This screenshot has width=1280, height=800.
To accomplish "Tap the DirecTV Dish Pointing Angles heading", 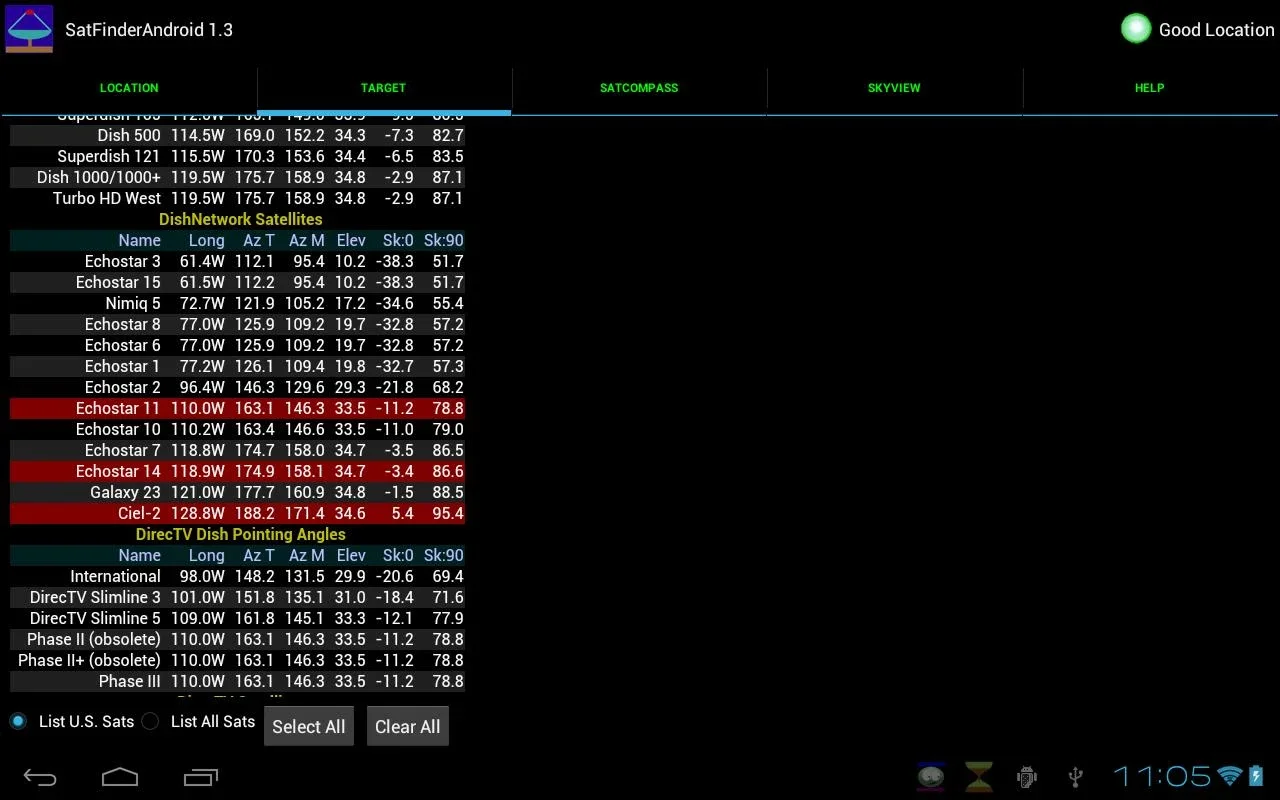I will click(x=240, y=534).
